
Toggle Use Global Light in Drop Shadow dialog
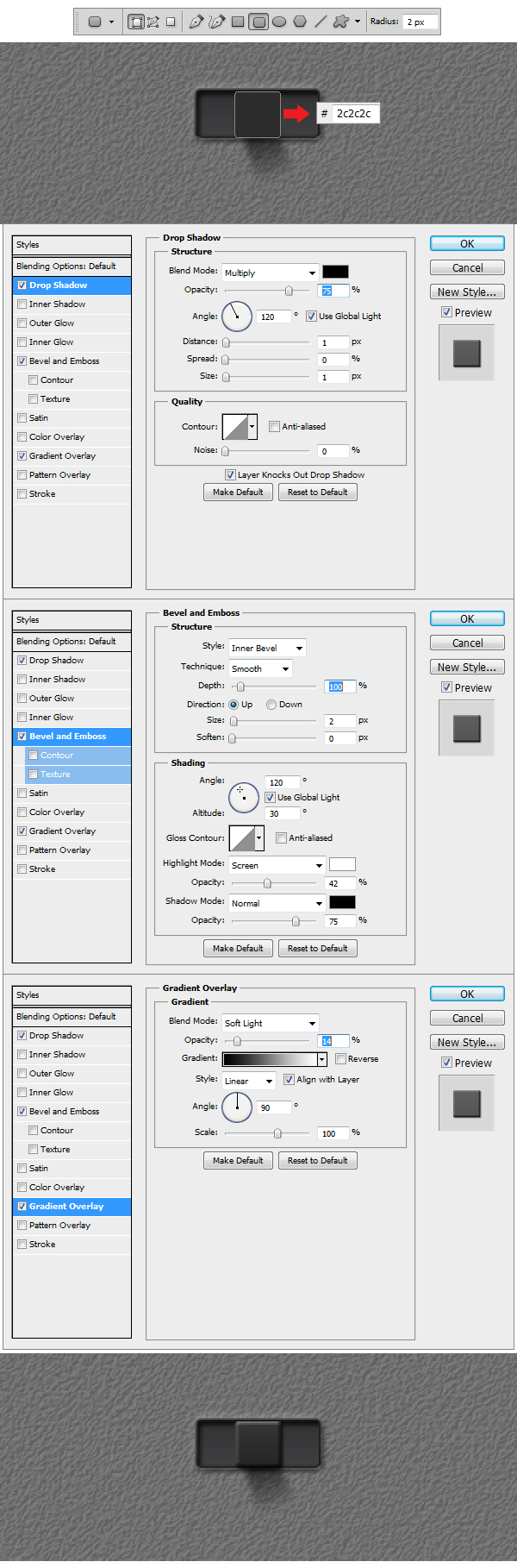pyautogui.click(x=311, y=317)
